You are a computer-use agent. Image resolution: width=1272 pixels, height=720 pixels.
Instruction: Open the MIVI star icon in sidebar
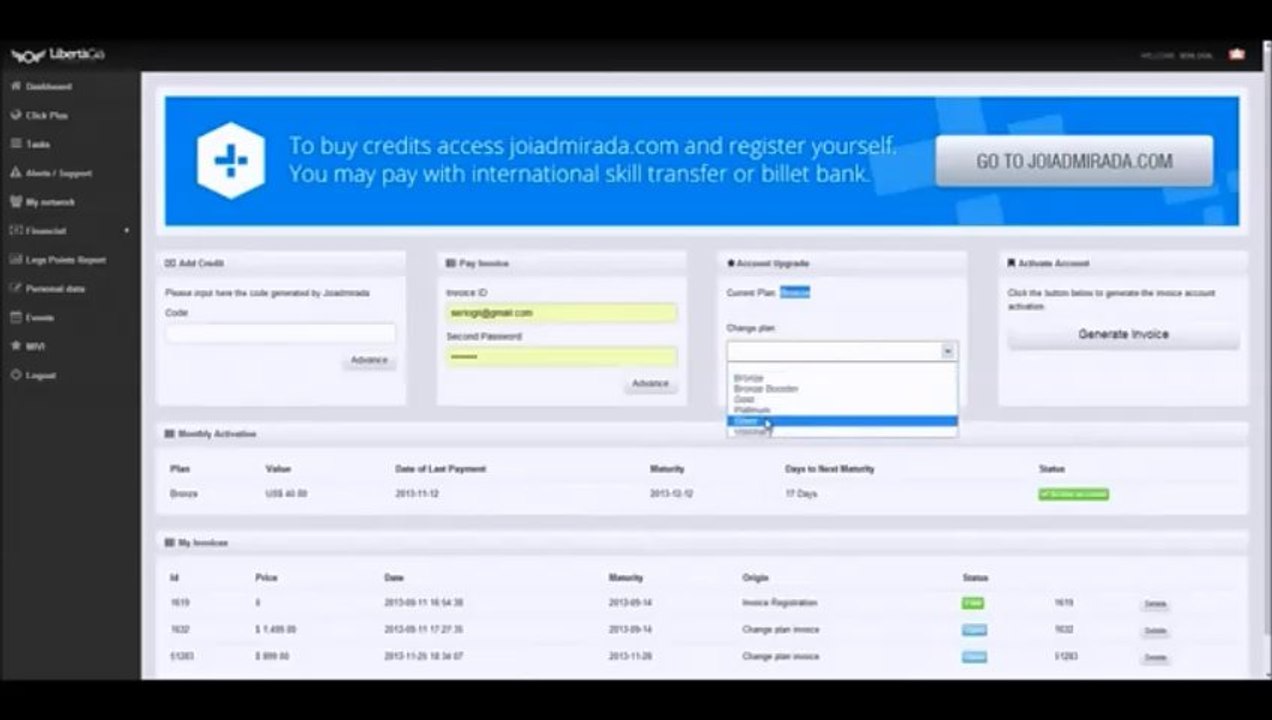point(16,346)
